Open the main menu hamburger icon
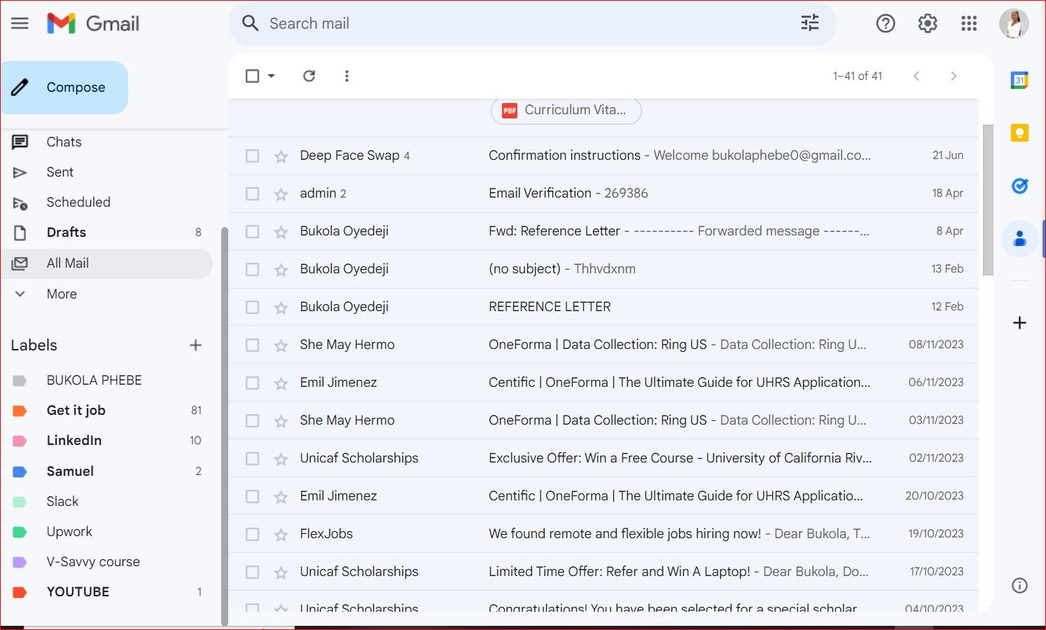The height and width of the screenshot is (630, 1046). click(20, 23)
